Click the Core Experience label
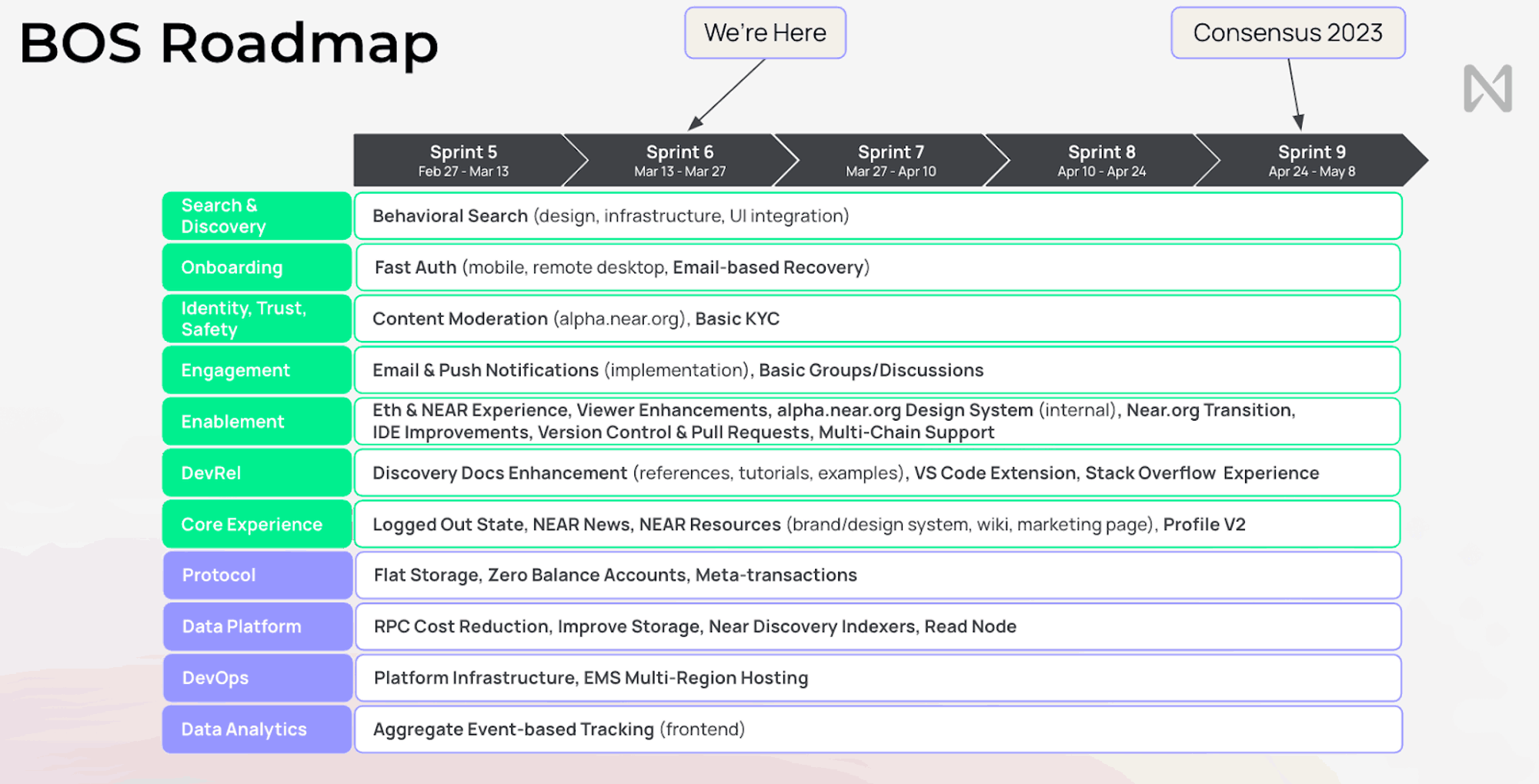1539x784 pixels. pyautogui.click(x=256, y=524)
